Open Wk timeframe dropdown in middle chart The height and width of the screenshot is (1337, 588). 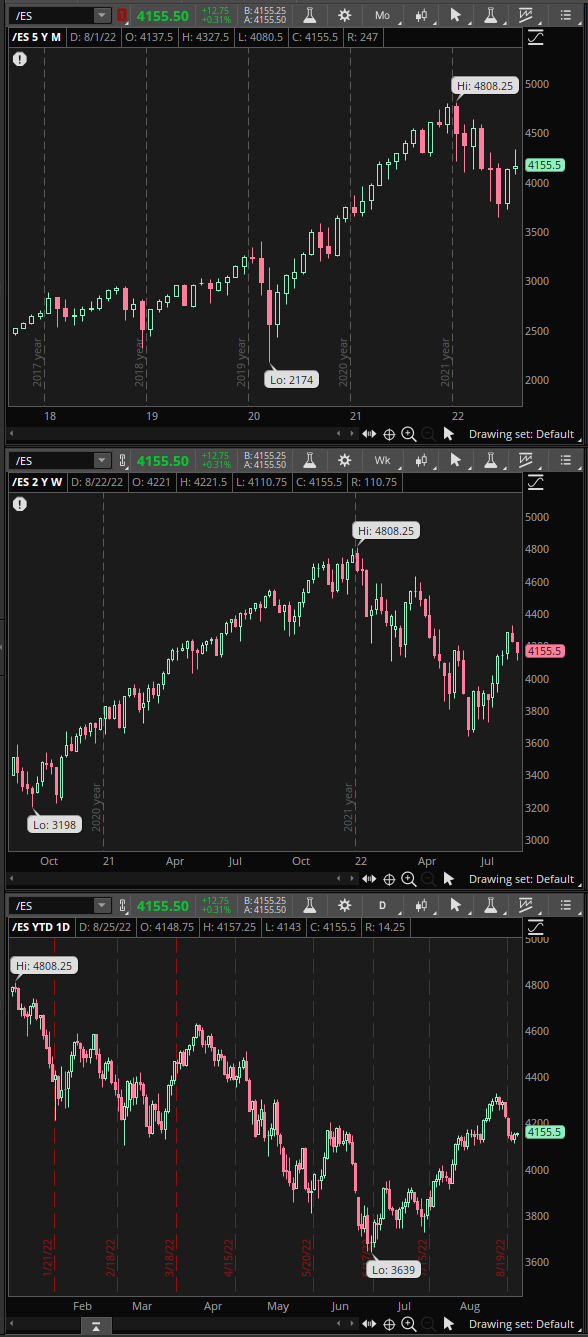tap(384, 460)
